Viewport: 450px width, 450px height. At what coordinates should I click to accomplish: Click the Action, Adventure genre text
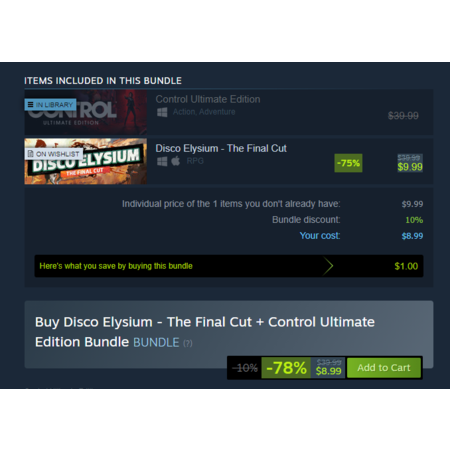tap(204, 112)
